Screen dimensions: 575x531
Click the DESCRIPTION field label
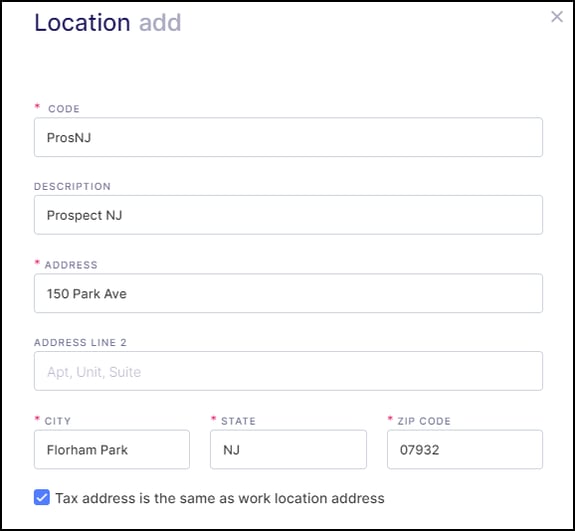pos(72,186)
